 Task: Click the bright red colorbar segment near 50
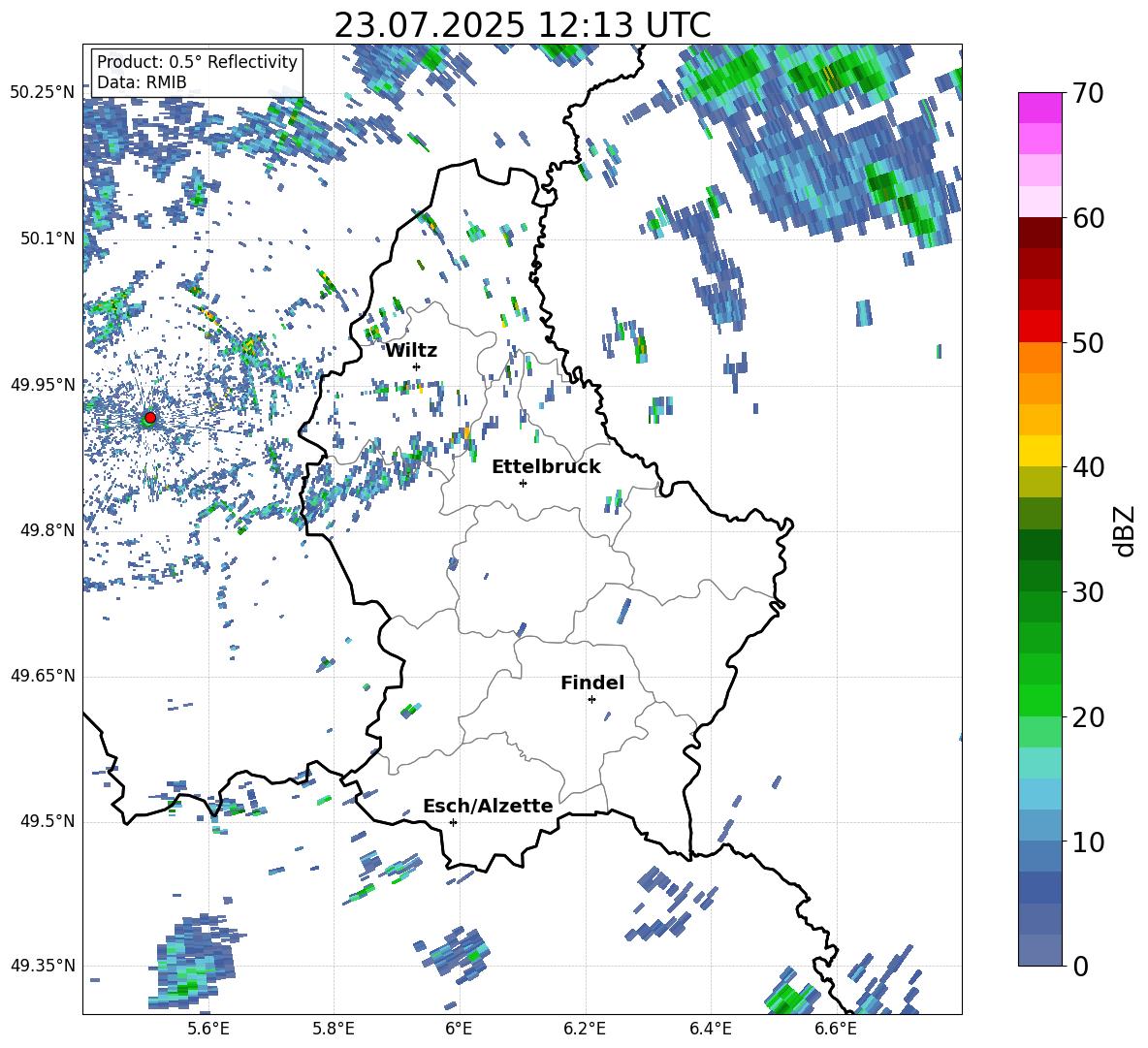(1039, 326)
